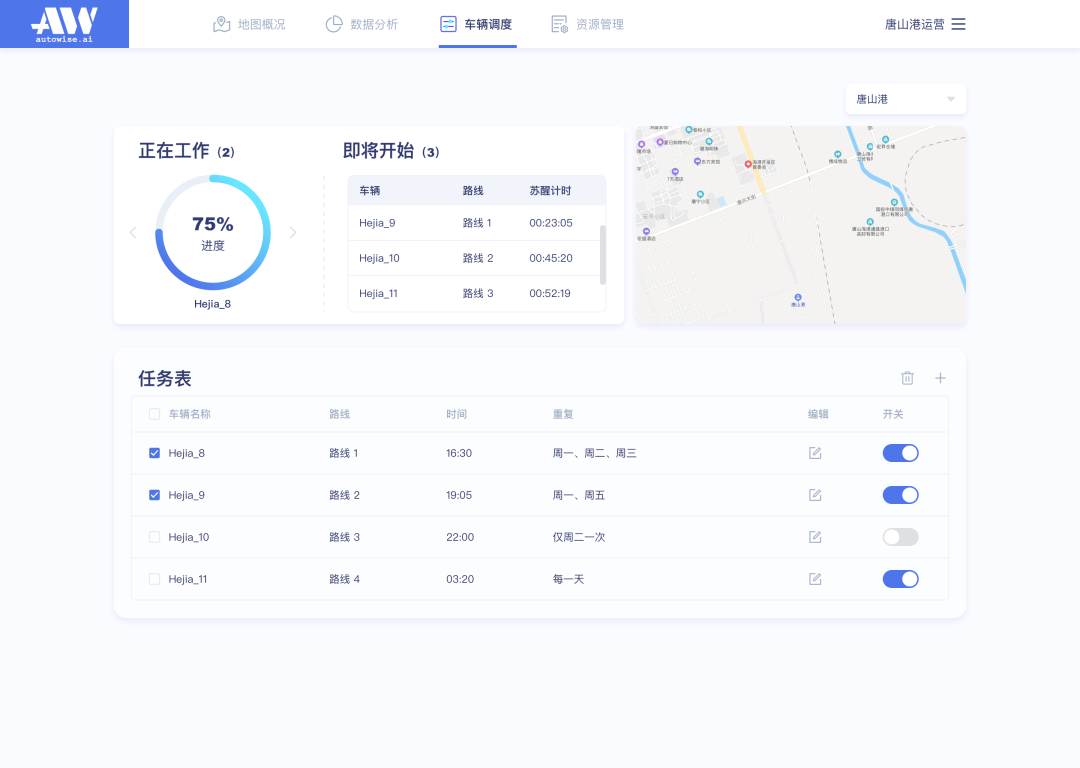Open the 地图概况 map overview icon
The image size is (1080, 768).
(x=221, y=23)
